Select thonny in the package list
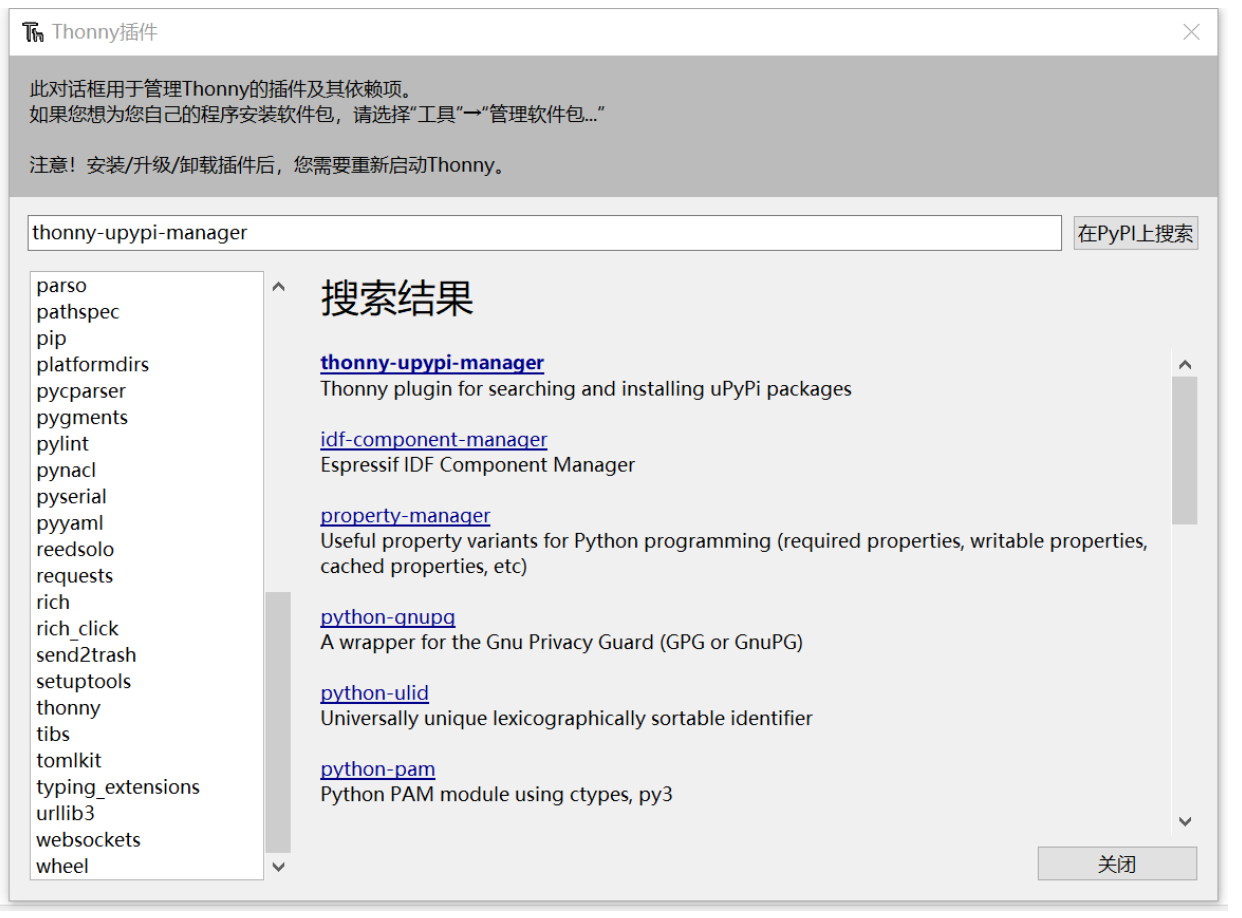Viewport: 1242px width, 918px height. (68, 708)
